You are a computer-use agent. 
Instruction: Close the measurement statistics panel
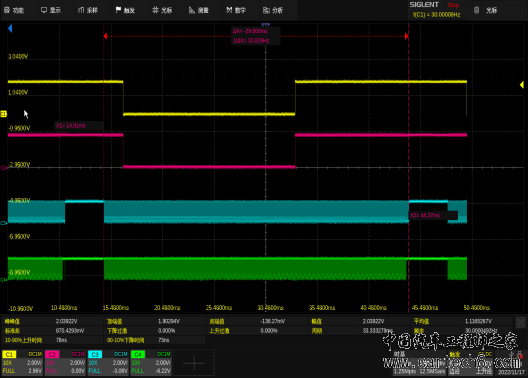click(x=521, y=322)
